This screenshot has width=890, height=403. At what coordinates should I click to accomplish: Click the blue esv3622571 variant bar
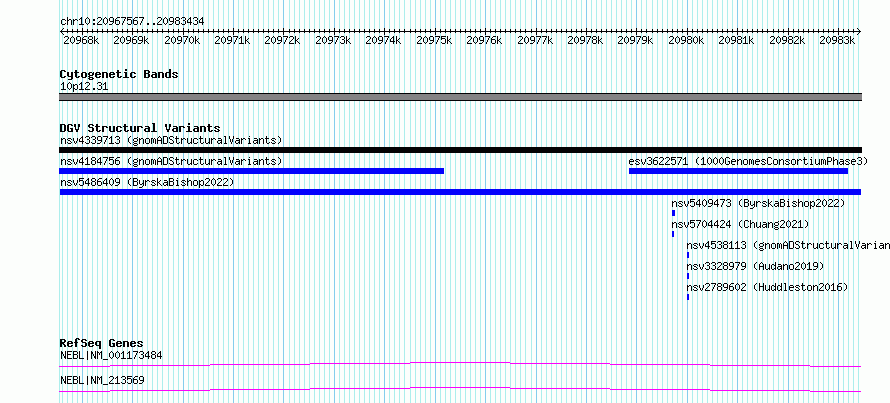(738, 171)
